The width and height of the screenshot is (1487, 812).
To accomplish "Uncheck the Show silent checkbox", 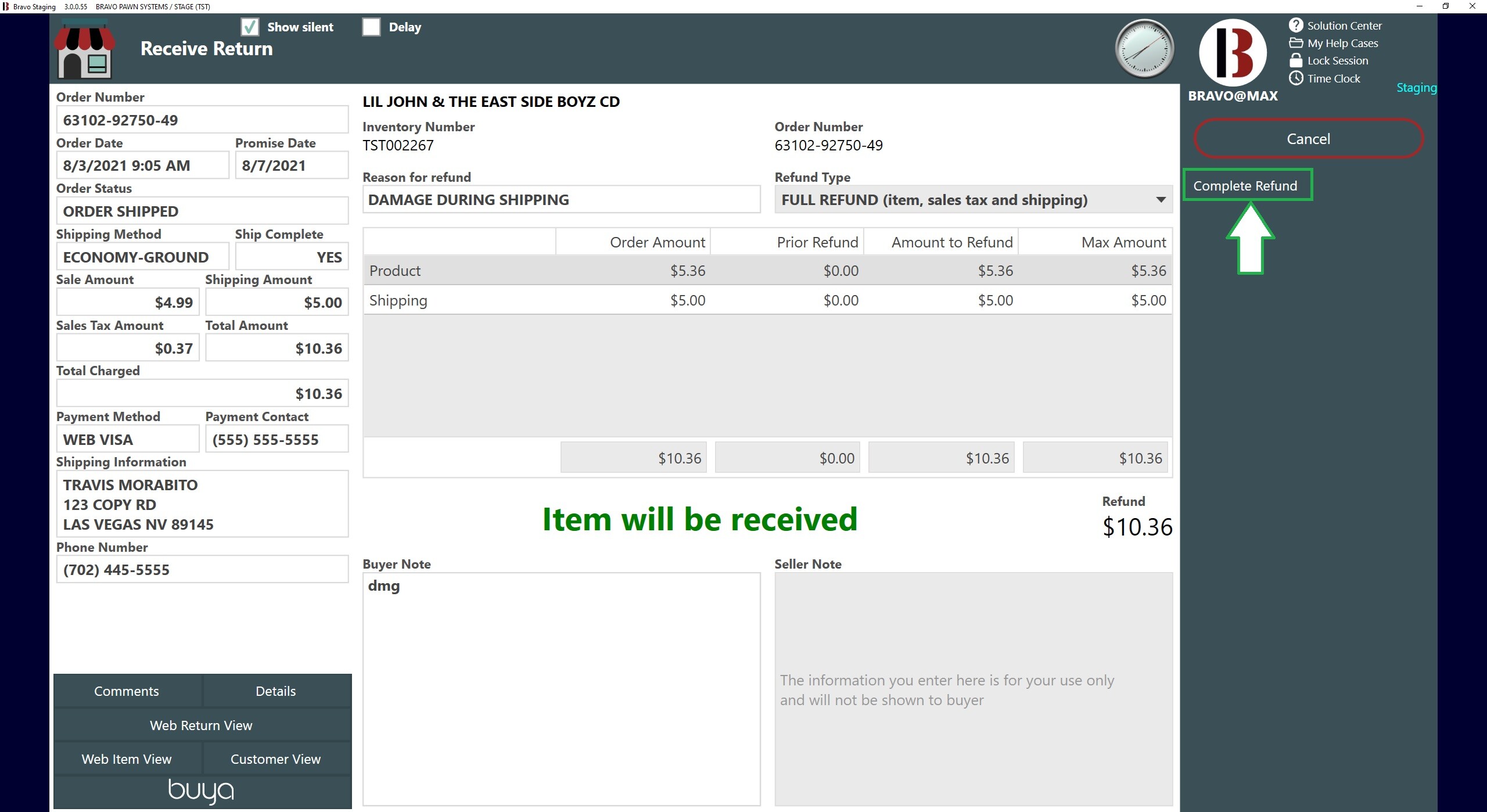I will [x=250, y=27].
